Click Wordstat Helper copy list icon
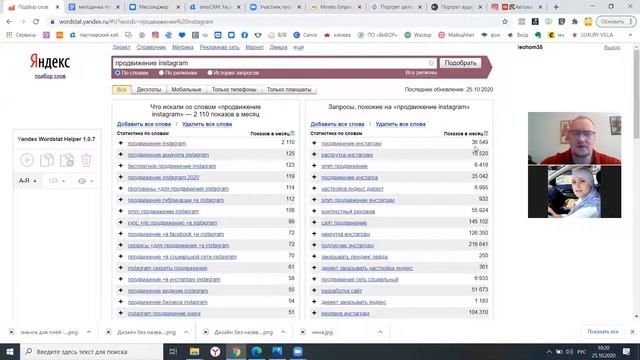This screenshot has height=360, width=640. click(47, 160)
